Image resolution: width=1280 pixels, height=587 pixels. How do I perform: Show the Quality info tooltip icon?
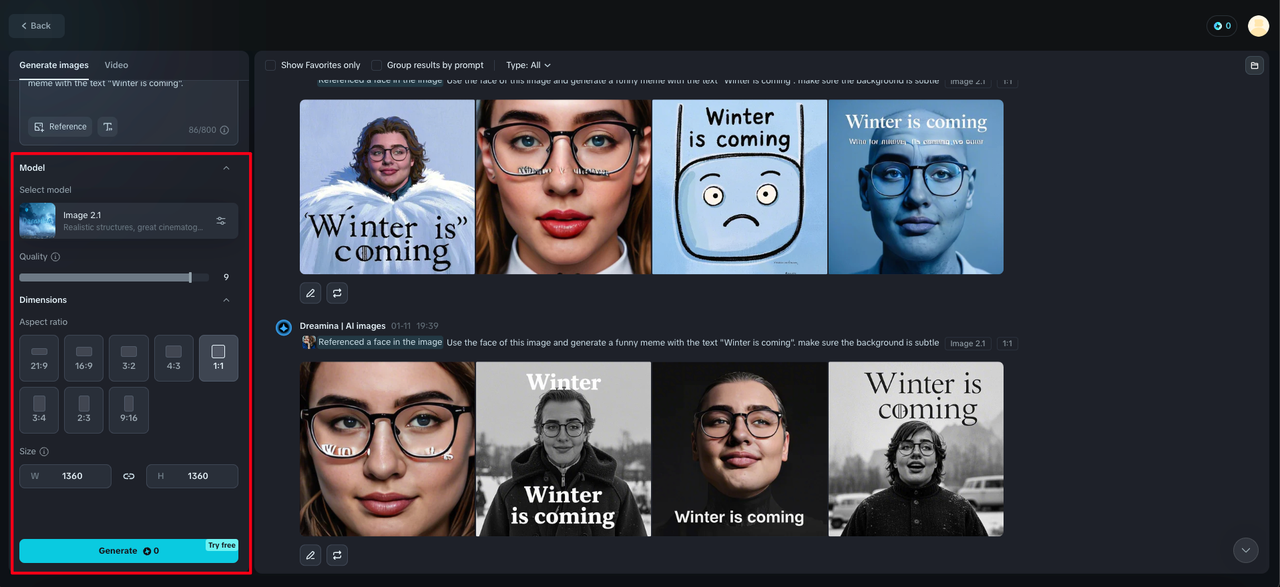pyautogui.click(x=55, y=257)
